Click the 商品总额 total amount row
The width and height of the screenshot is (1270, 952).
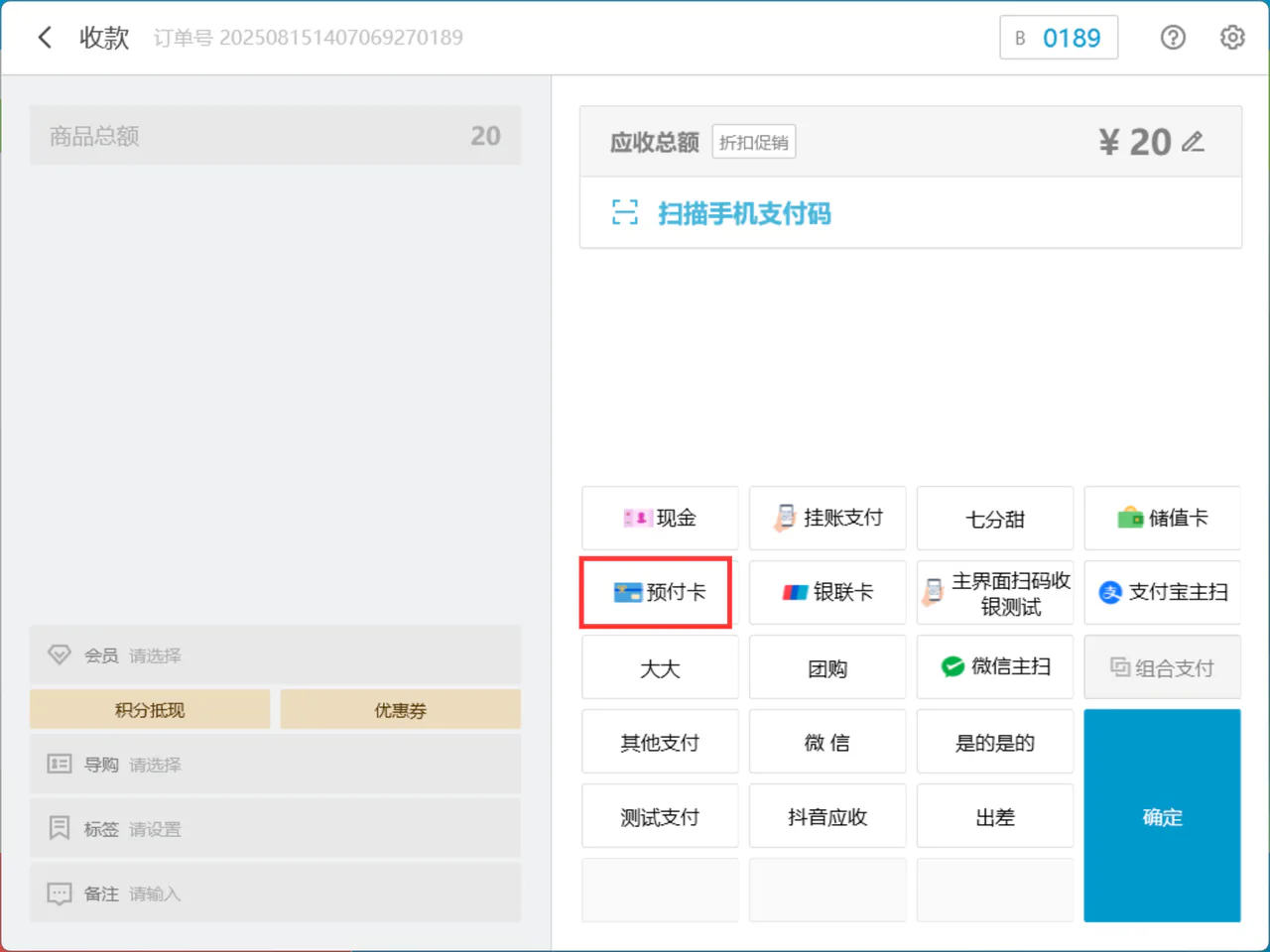[275, 136]
